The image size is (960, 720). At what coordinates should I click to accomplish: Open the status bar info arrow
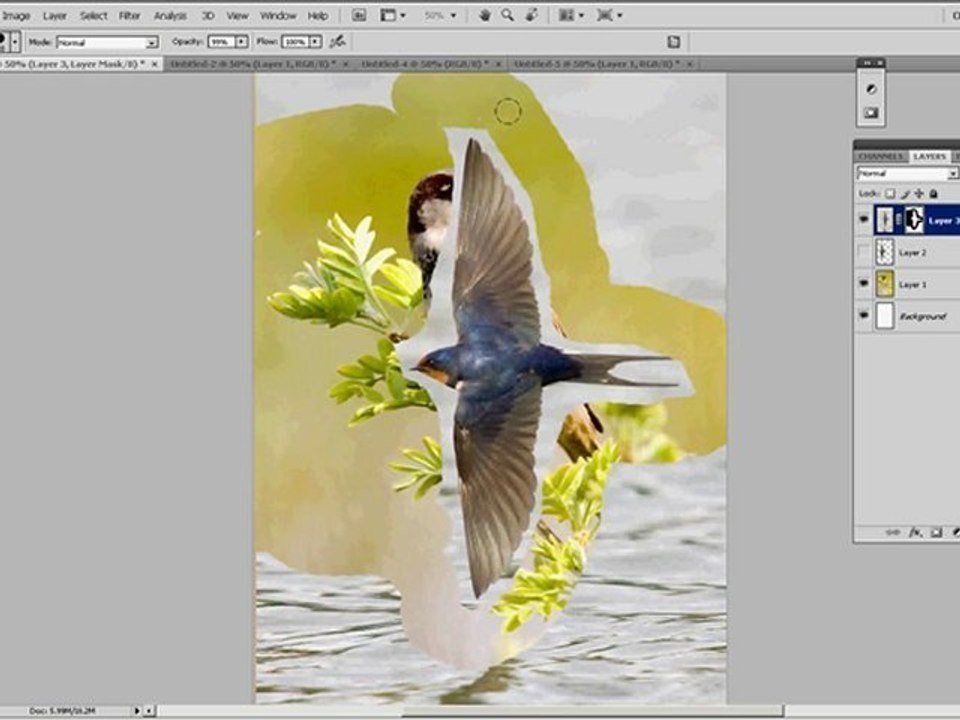[x=137, y=711]
